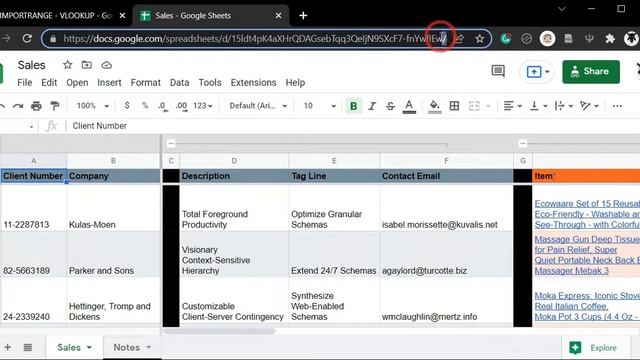Open the File menu
The width and height of the screenshot is (640, 360).
click(24, 82)
